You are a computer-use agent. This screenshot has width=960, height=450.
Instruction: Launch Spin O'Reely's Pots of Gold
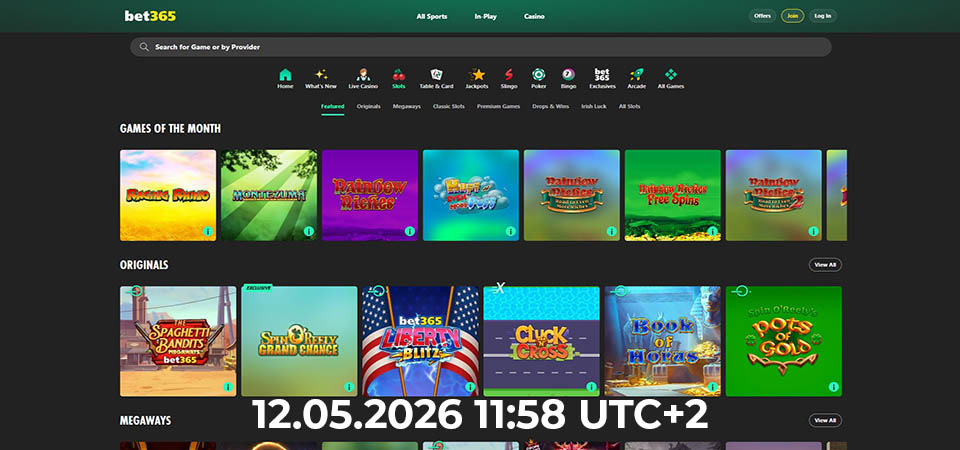(784, 341)
